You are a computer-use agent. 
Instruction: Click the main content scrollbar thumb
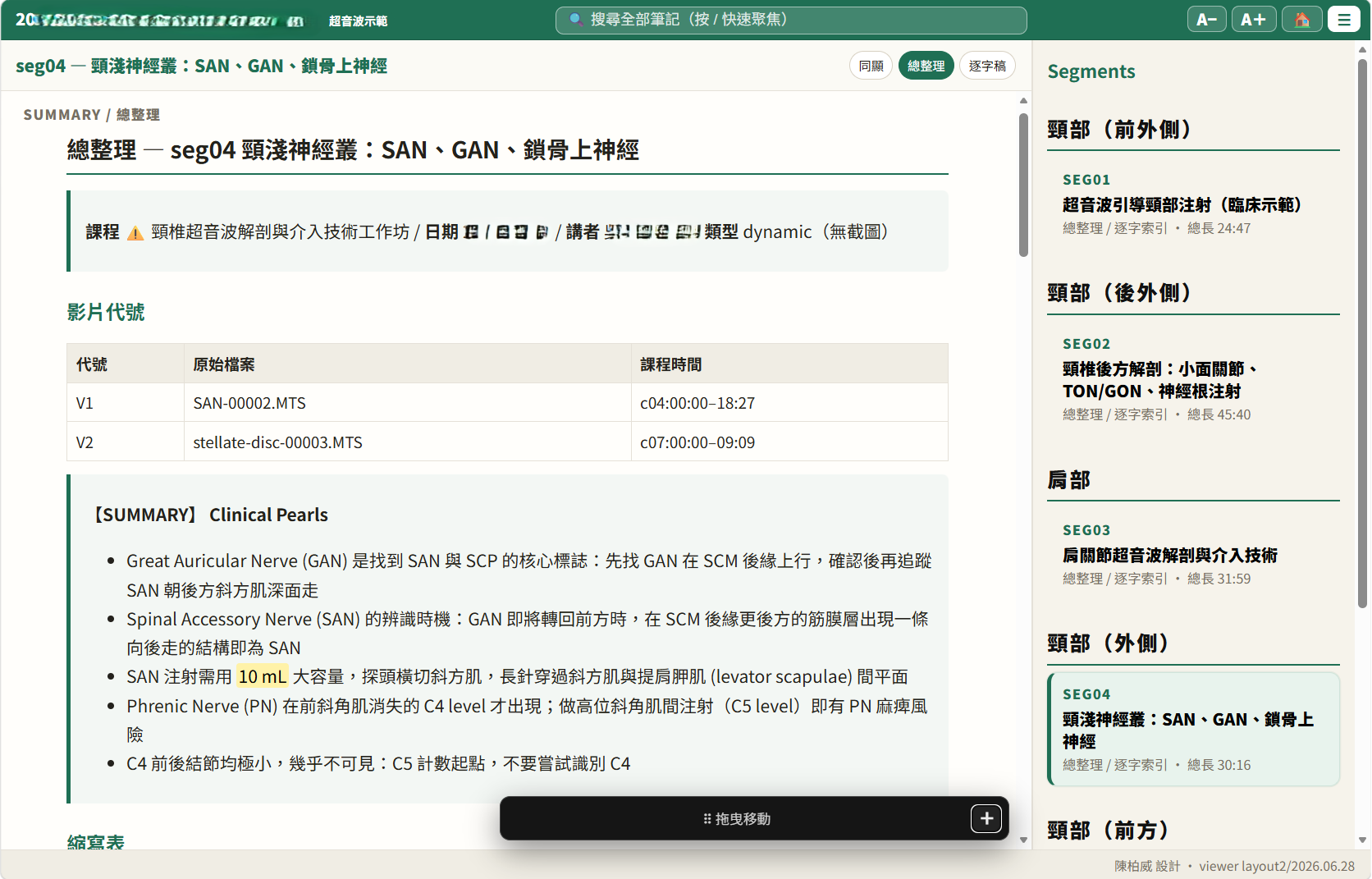(x=1023, y=185)
